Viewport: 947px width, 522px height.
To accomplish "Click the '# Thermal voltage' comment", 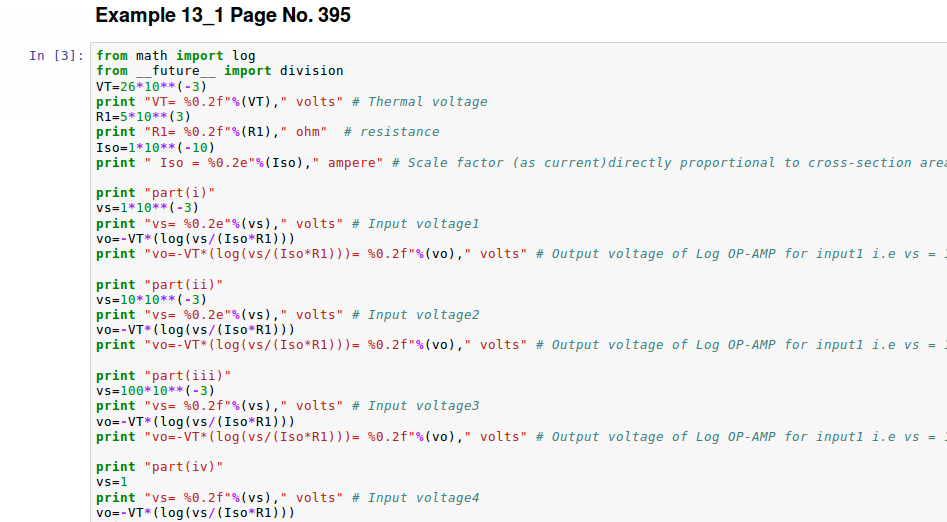I will 427,102.
